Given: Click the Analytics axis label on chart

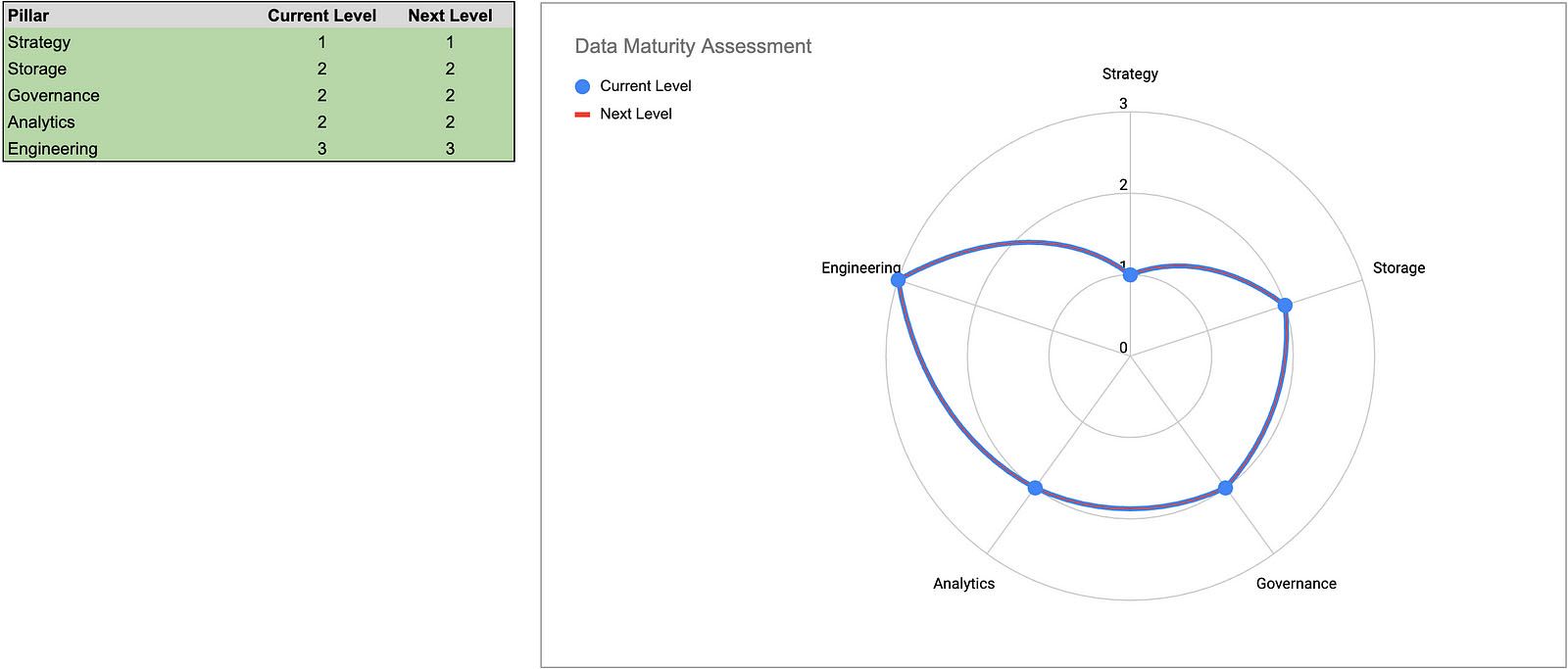Looking at the screenshot, I should [x=963, y=584].
